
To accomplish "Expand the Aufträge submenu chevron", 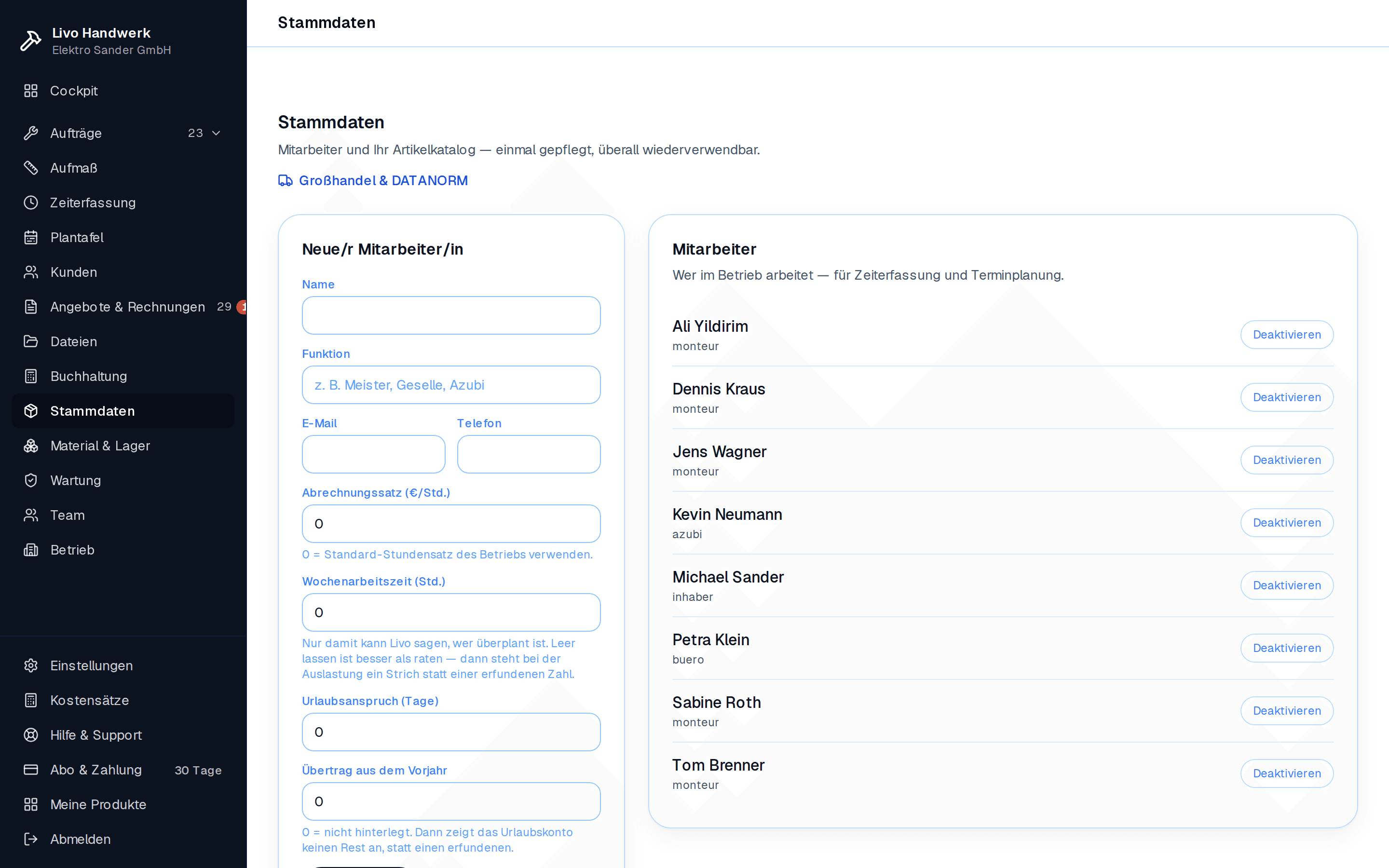I will click(217, 133).
